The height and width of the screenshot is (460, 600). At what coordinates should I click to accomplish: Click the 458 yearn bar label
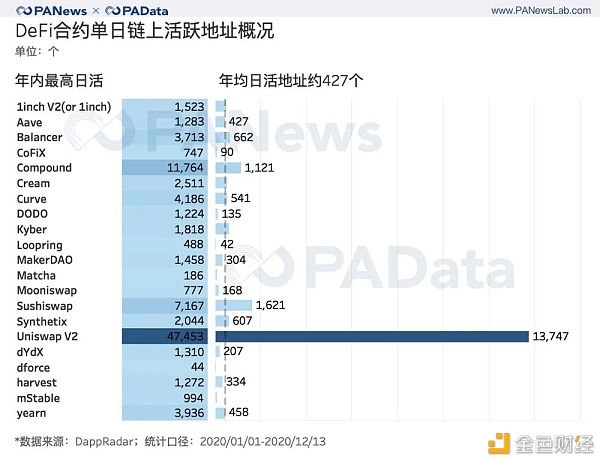[238, 412]
